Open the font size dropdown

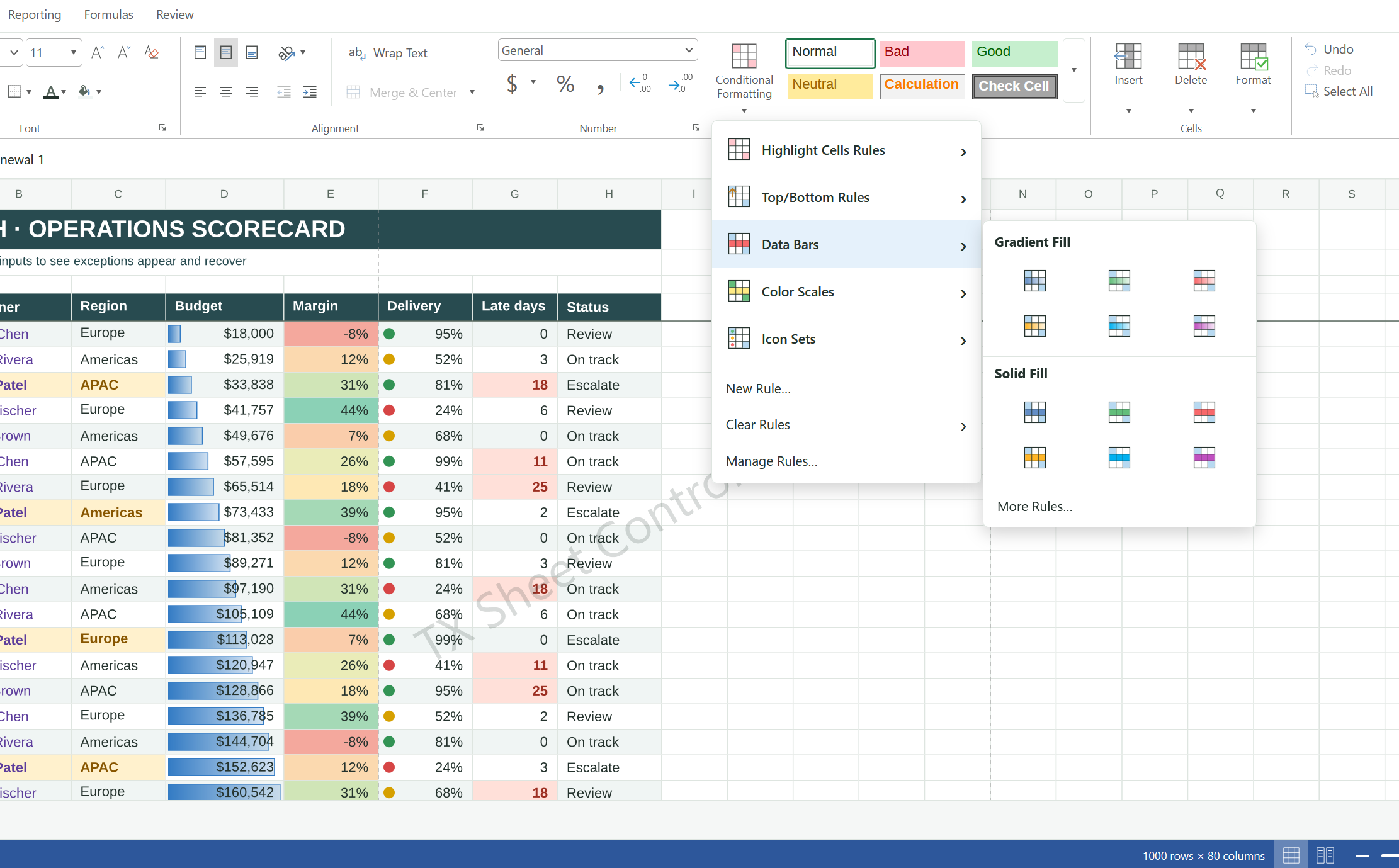pyautogui.click(x=74, y=52)
